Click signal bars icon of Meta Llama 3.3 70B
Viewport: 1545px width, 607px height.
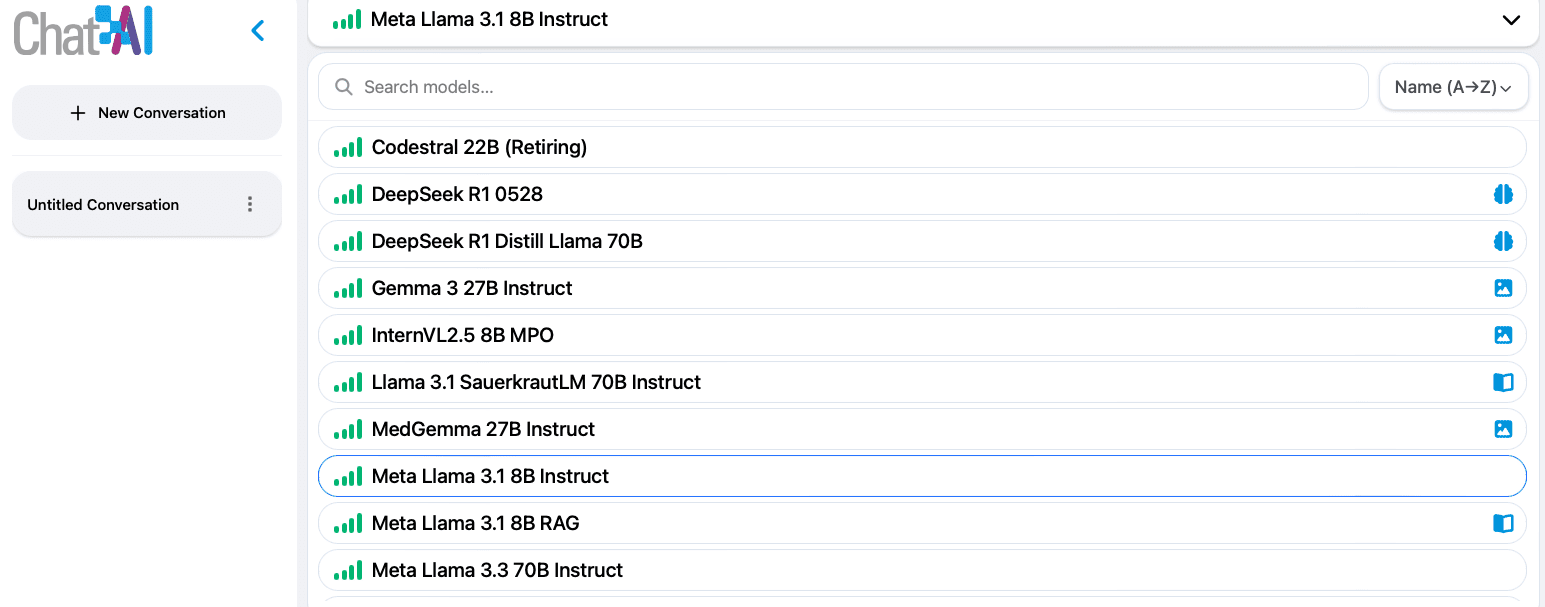click(x=347, y=571)
